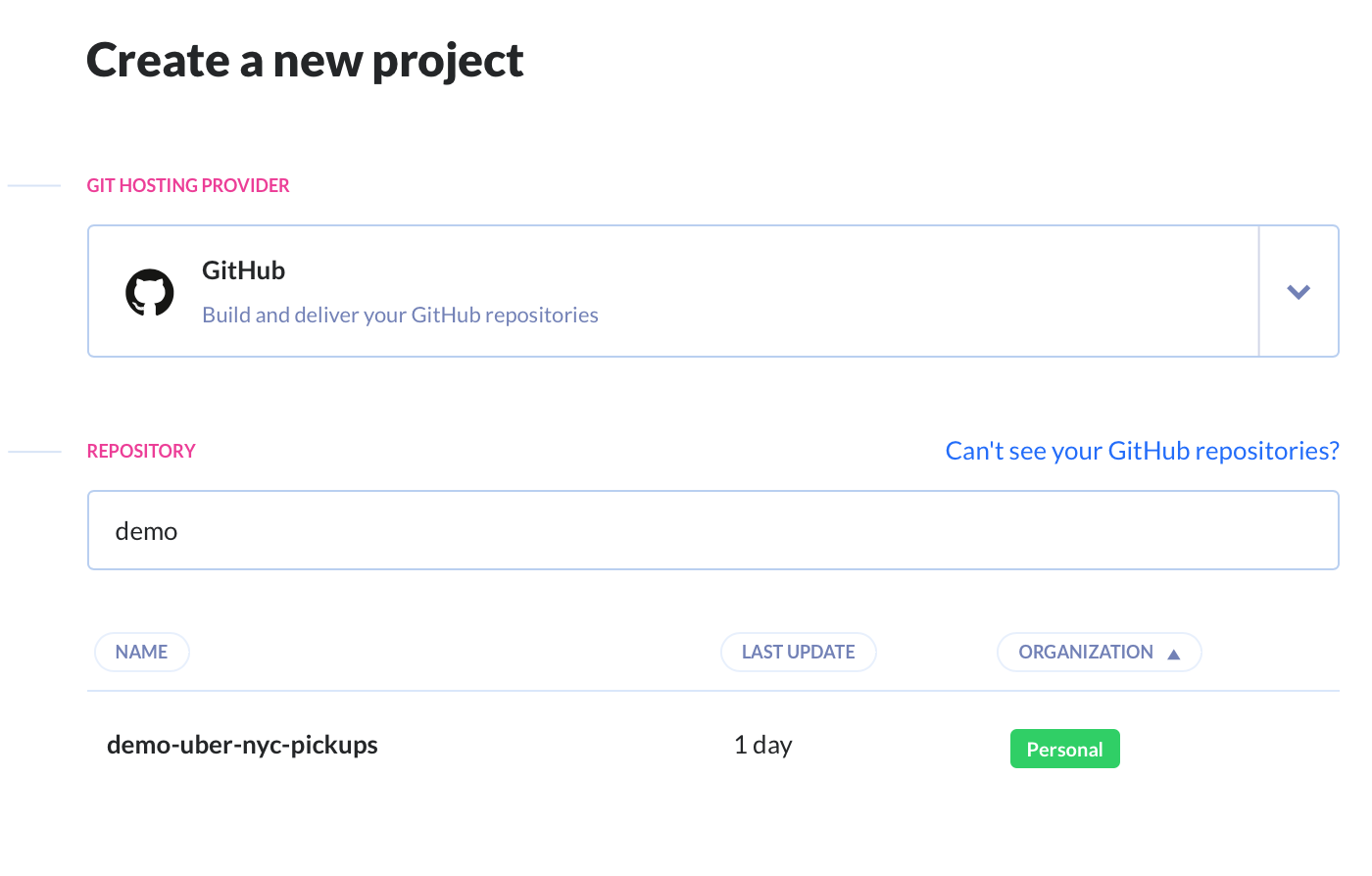
Task: Expand the Git hosting provider chevron
Action: point(1298,292)
